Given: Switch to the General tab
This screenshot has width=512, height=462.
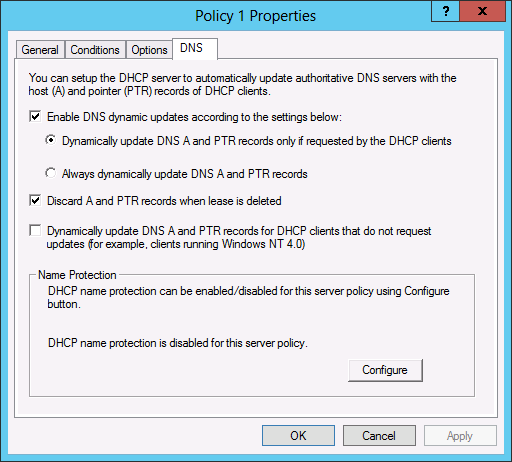Looking at the screenshot, I should 40,50.
